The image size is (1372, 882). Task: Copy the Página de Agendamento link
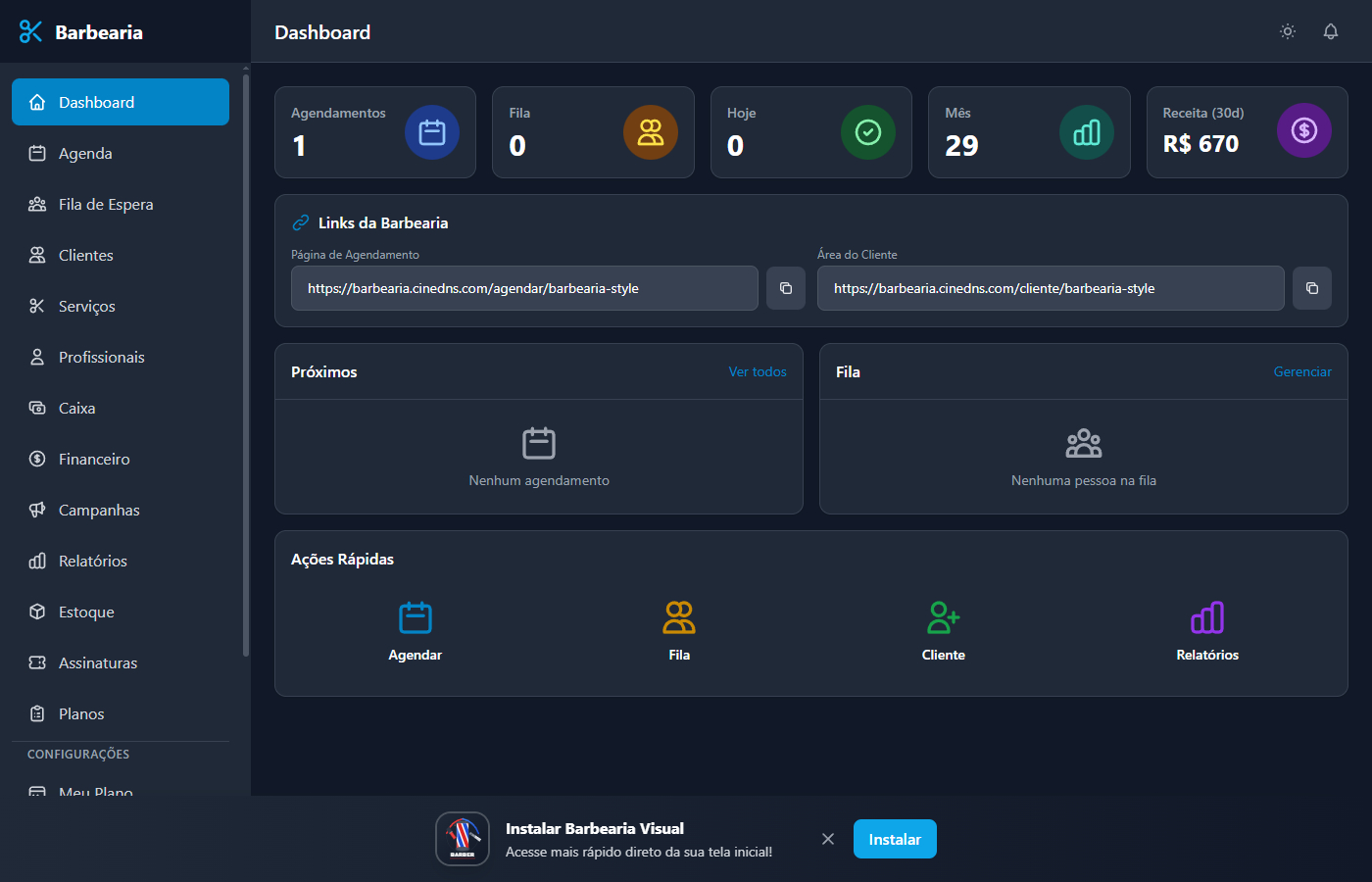[785, 288]
